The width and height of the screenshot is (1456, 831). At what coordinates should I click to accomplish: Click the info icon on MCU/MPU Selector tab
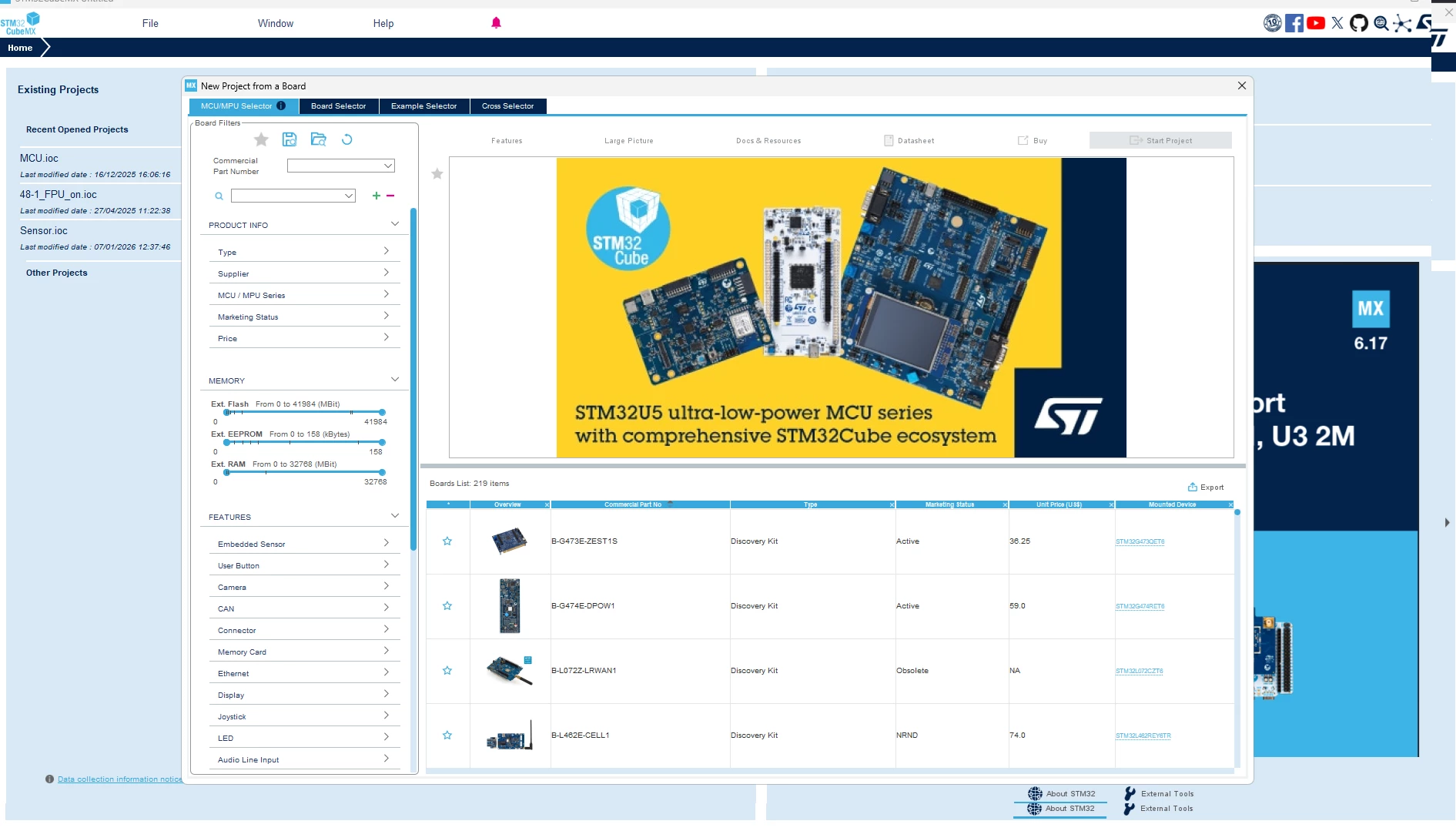(281, 106)
